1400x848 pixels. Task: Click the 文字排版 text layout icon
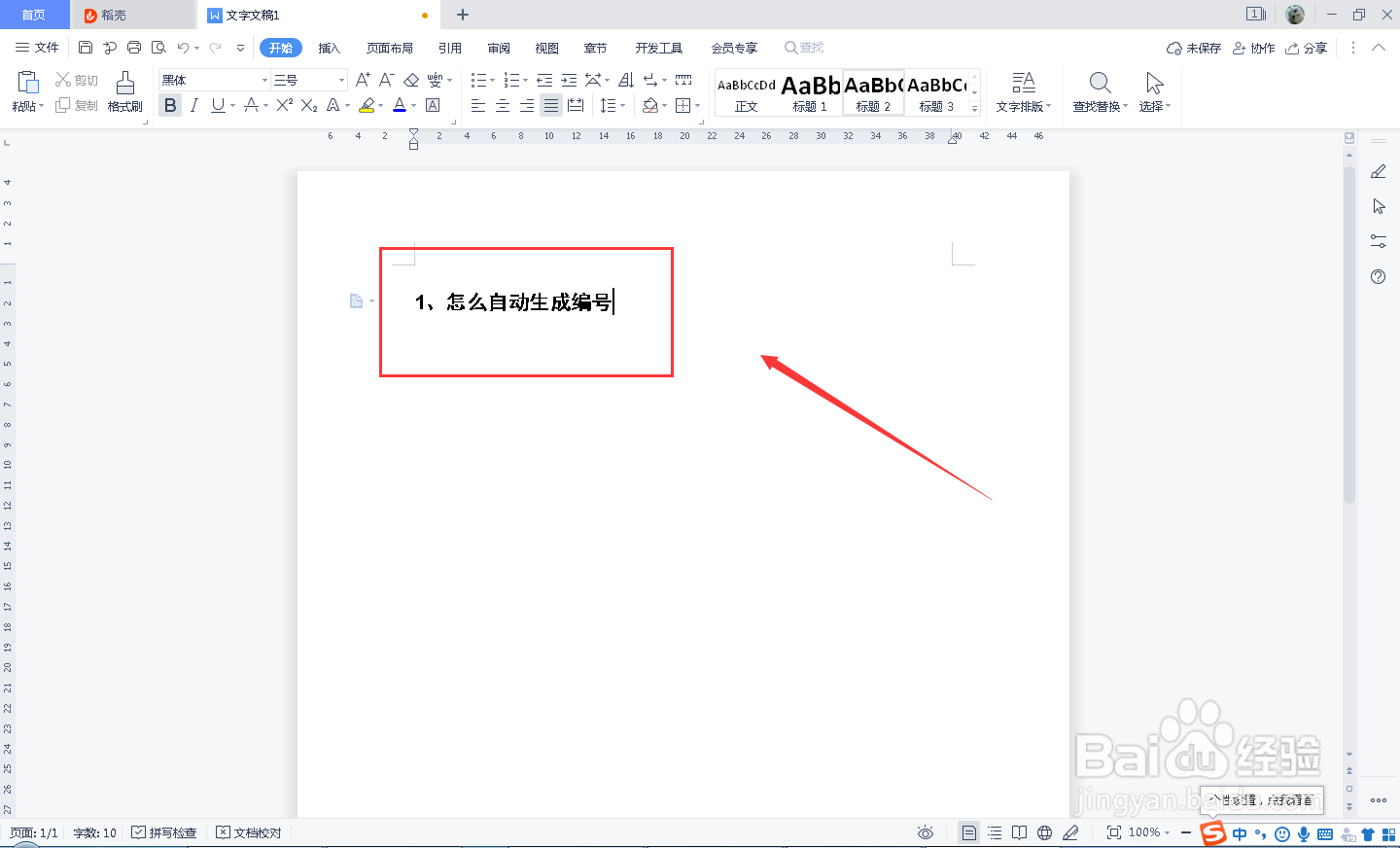pyautogui.click(x=1023, y=92)
